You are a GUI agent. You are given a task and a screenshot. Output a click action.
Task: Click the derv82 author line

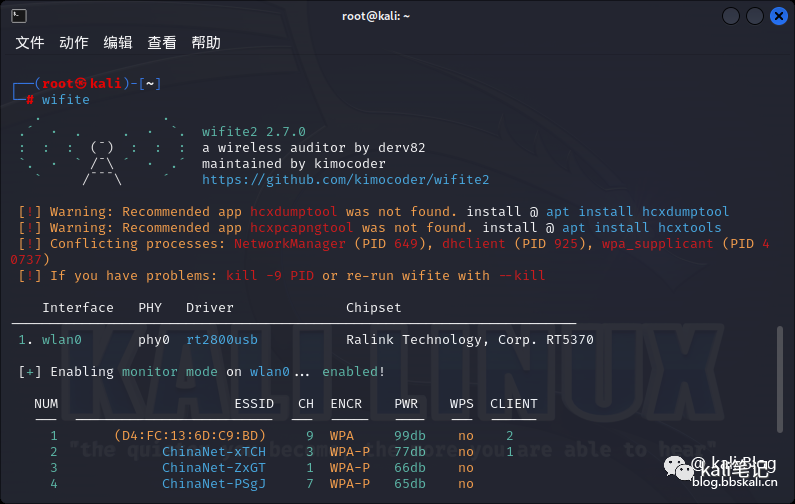click(x=313, y=148)
